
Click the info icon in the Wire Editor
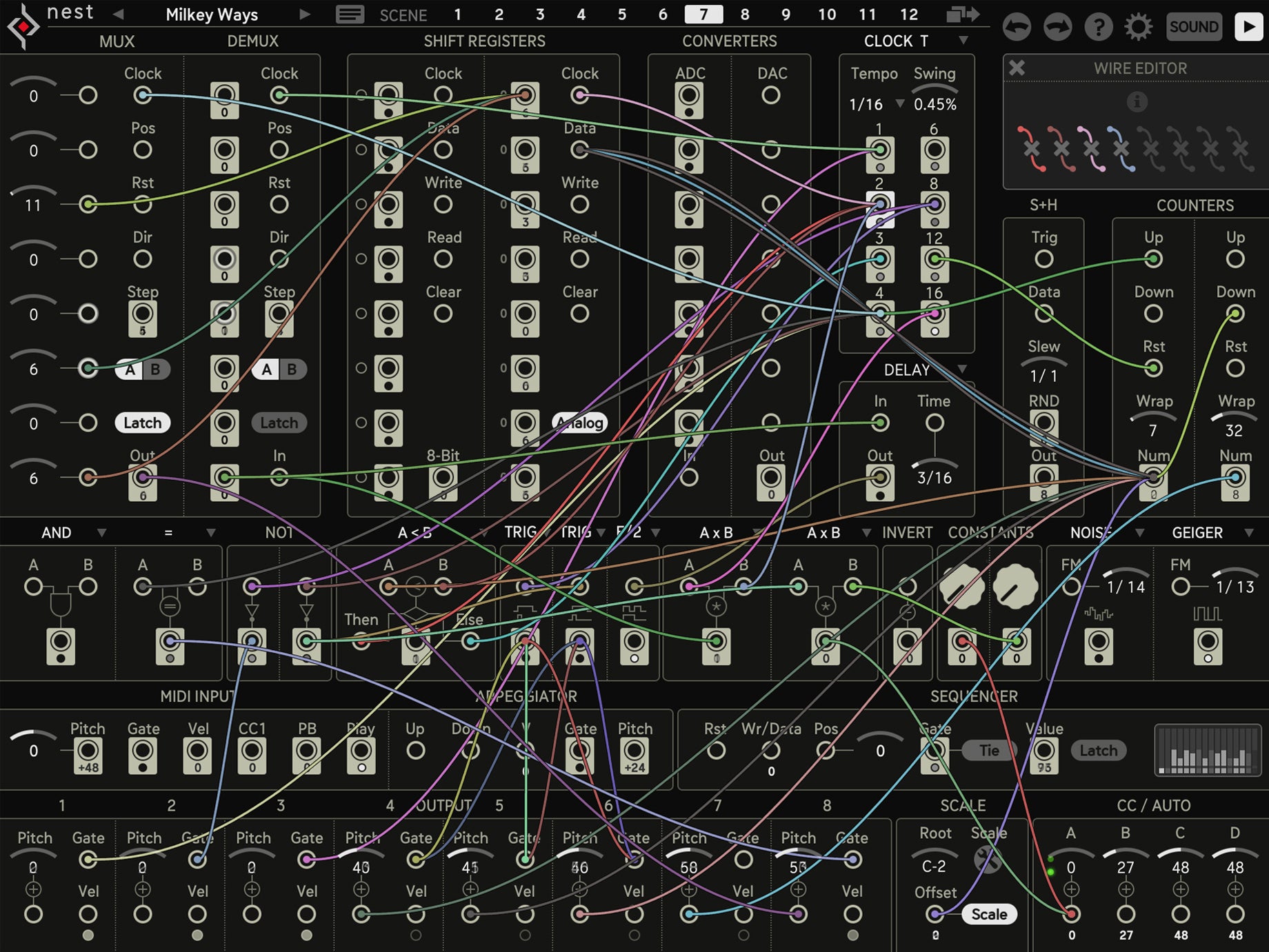coord(1137,101)
